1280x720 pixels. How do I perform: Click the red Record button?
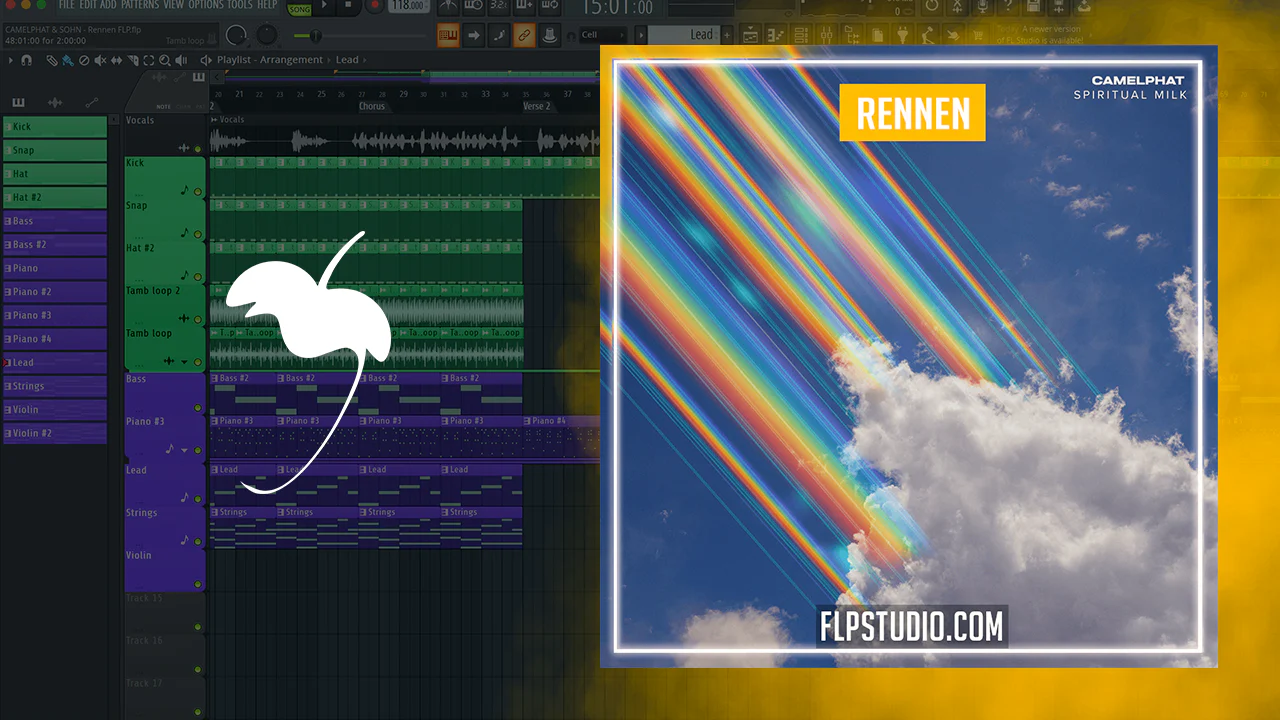(374, 6)
